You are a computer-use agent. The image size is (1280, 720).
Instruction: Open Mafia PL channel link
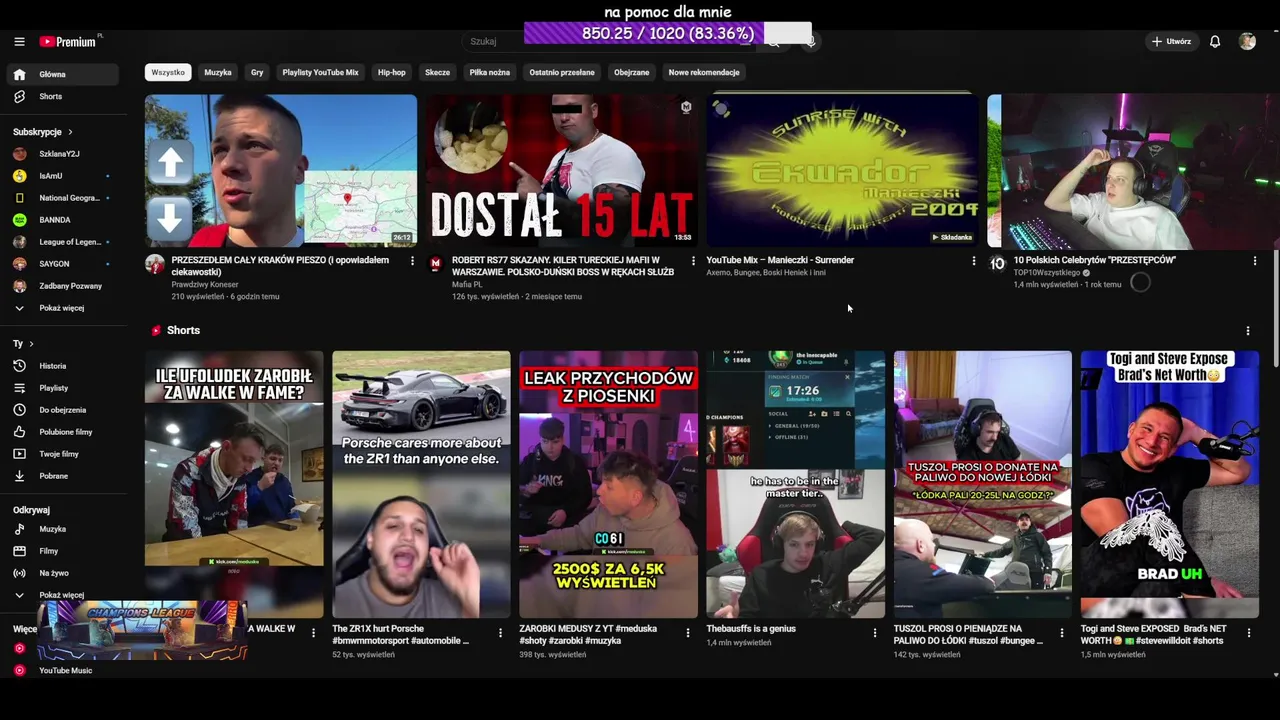(467, 284)
